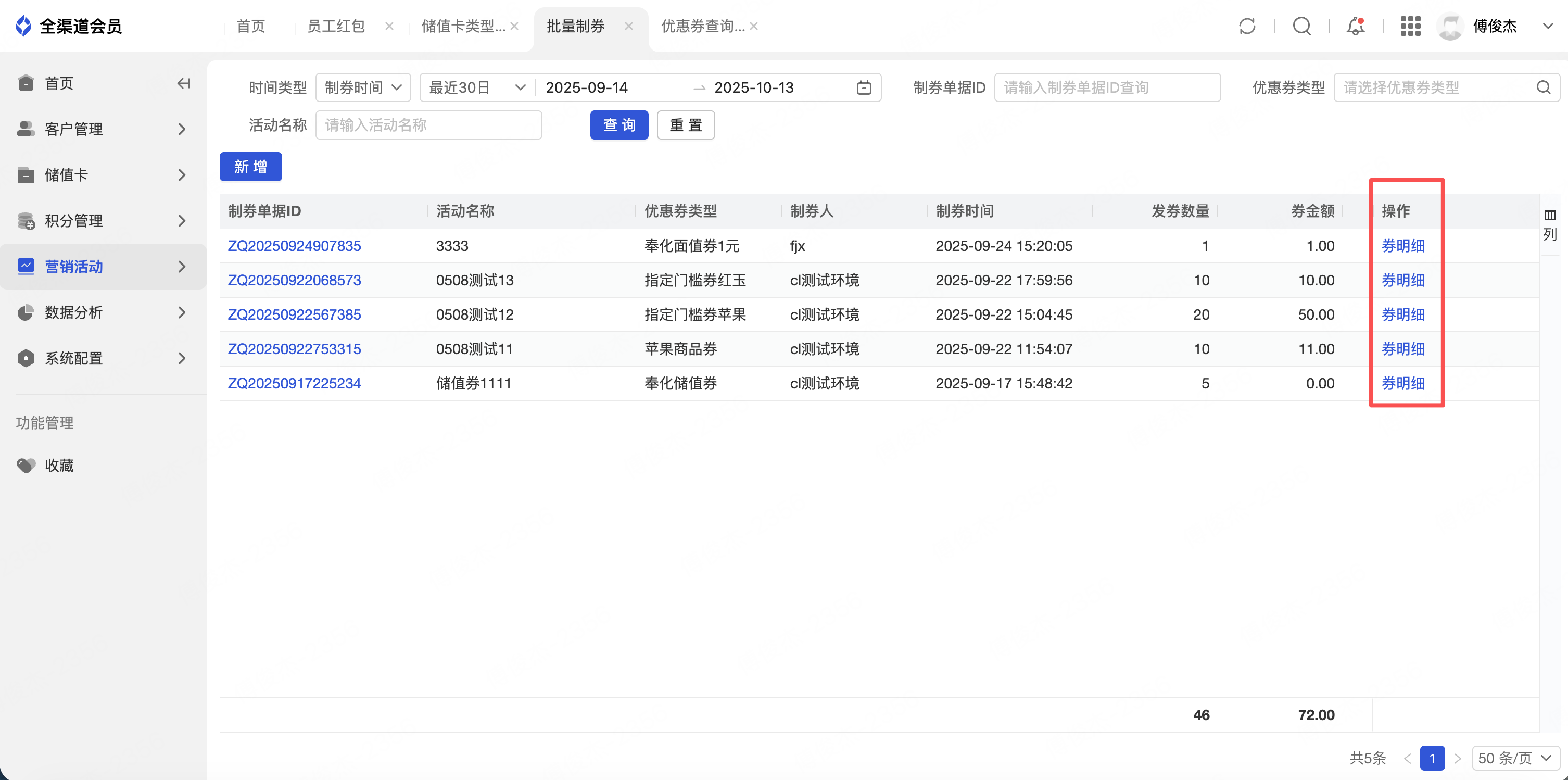
Task: Click the 新增 button
Action: (250, 167)
